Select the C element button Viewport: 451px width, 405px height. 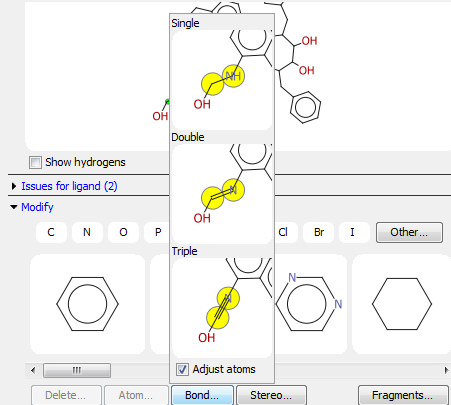pos(51,232)
